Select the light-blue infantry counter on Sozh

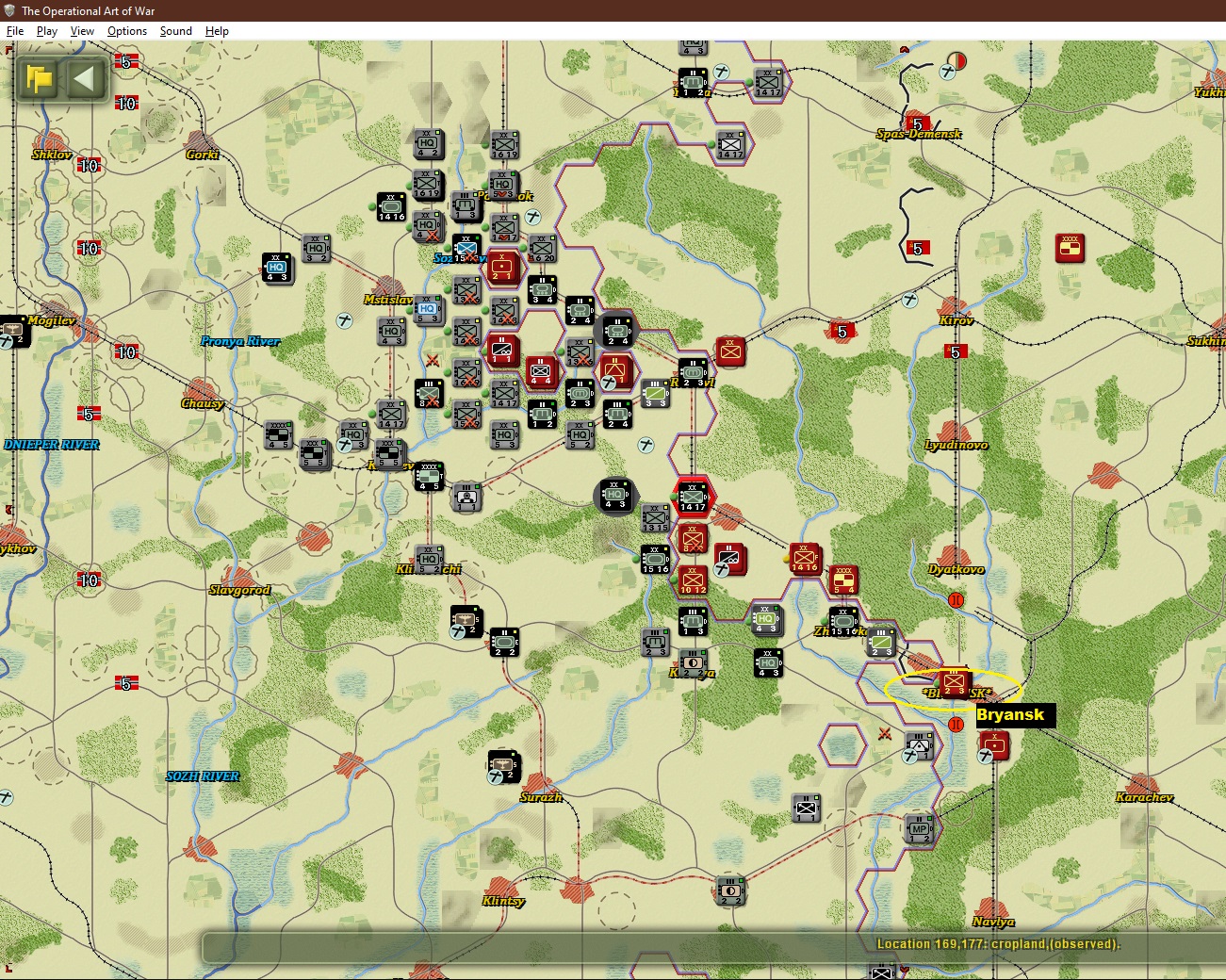tap(466, 248)
